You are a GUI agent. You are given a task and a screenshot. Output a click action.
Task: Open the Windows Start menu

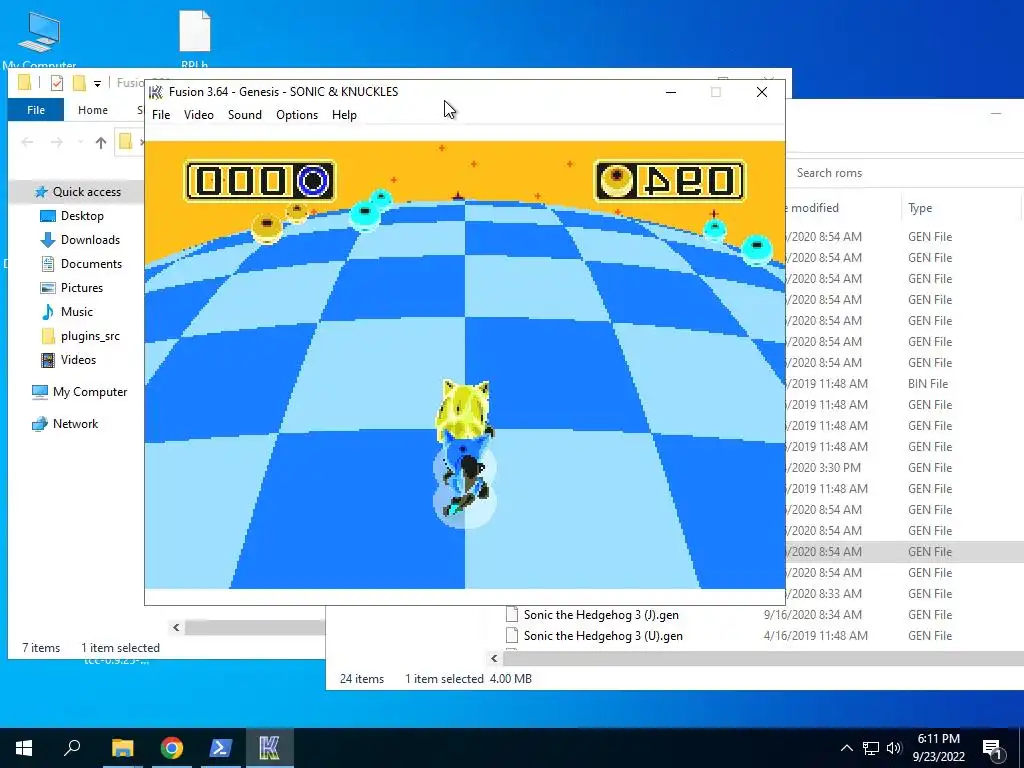click(24, 748)
